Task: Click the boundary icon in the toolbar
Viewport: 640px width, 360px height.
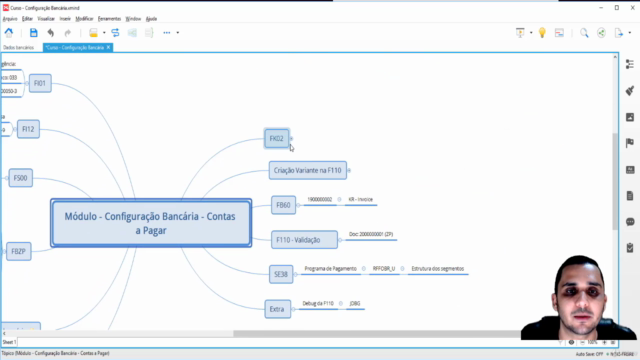Action: click(132, 33)
